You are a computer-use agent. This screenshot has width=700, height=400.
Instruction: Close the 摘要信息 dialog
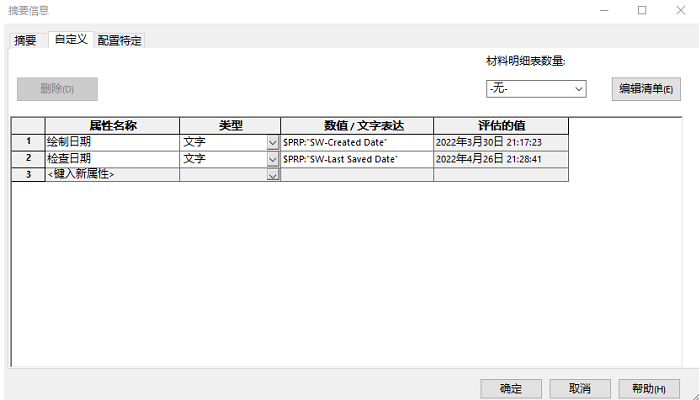pyautogui.click(x=680, y=10)
